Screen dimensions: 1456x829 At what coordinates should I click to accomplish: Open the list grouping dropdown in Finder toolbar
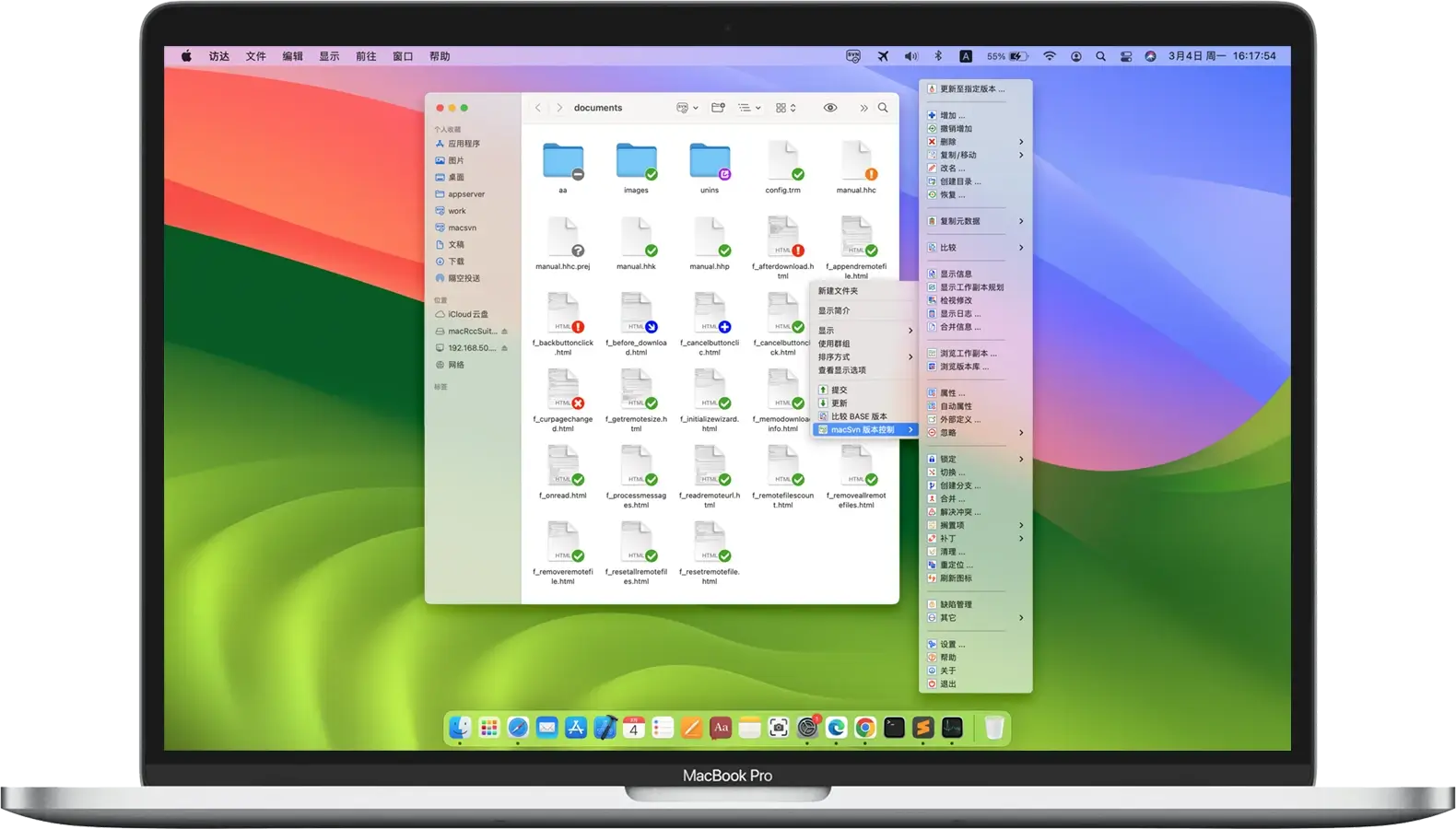[749, 108]
